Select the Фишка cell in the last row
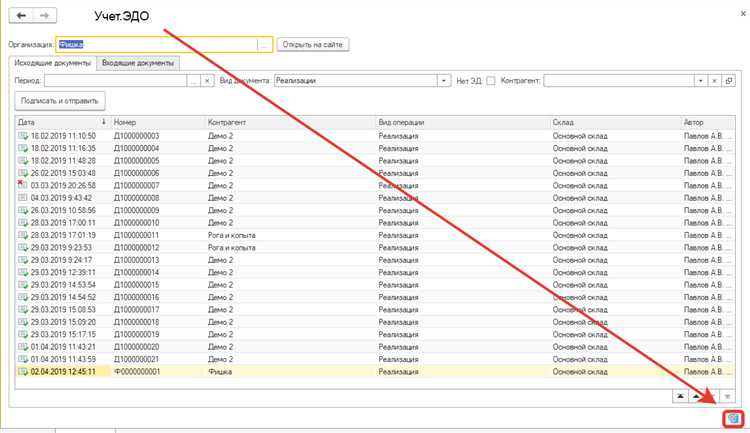Screen dimensions: 750x433 tap(220, 372)
